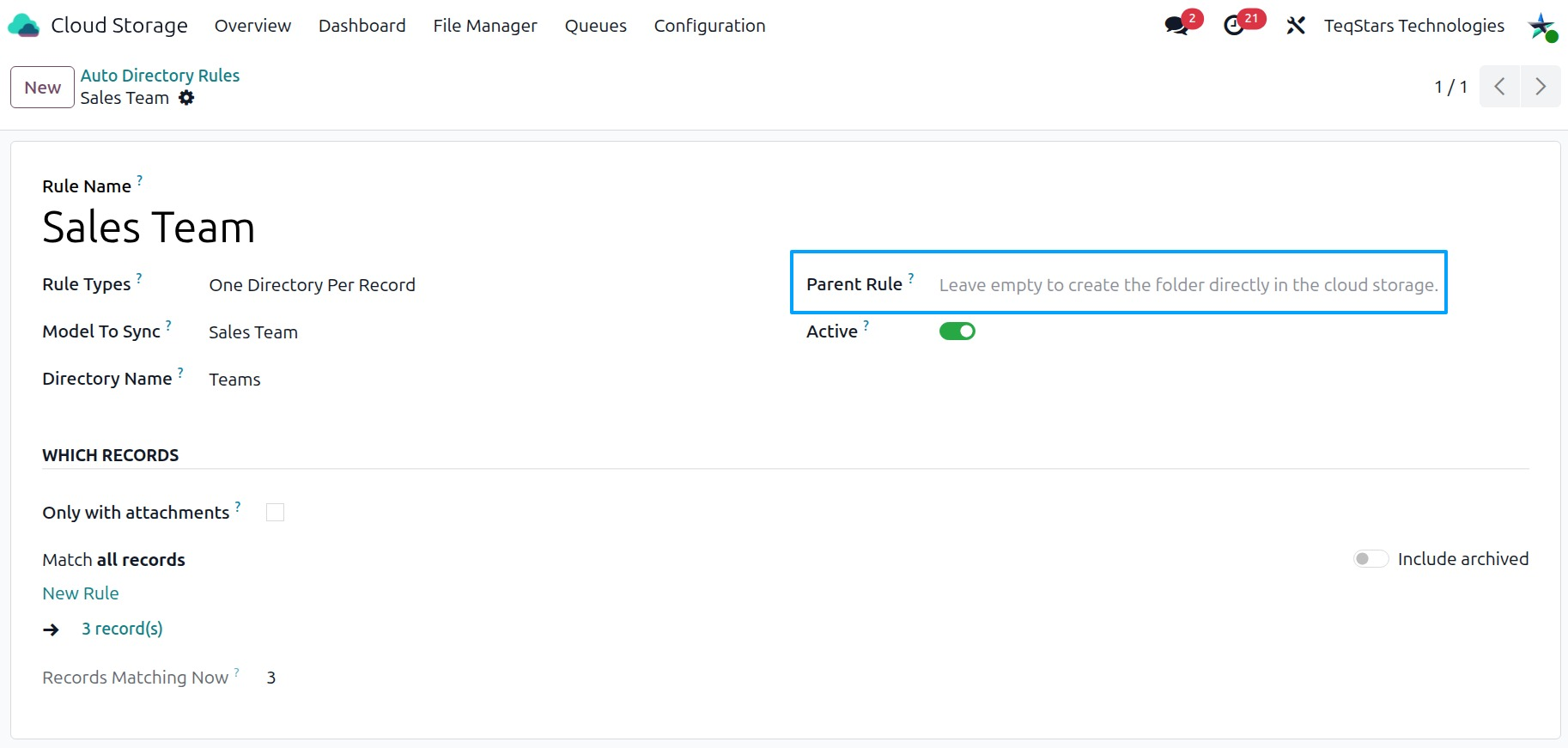Screen dimensions: 1568x748
Task: Open the debug tools wrench icon
Action: click(x=1296, y=26)
